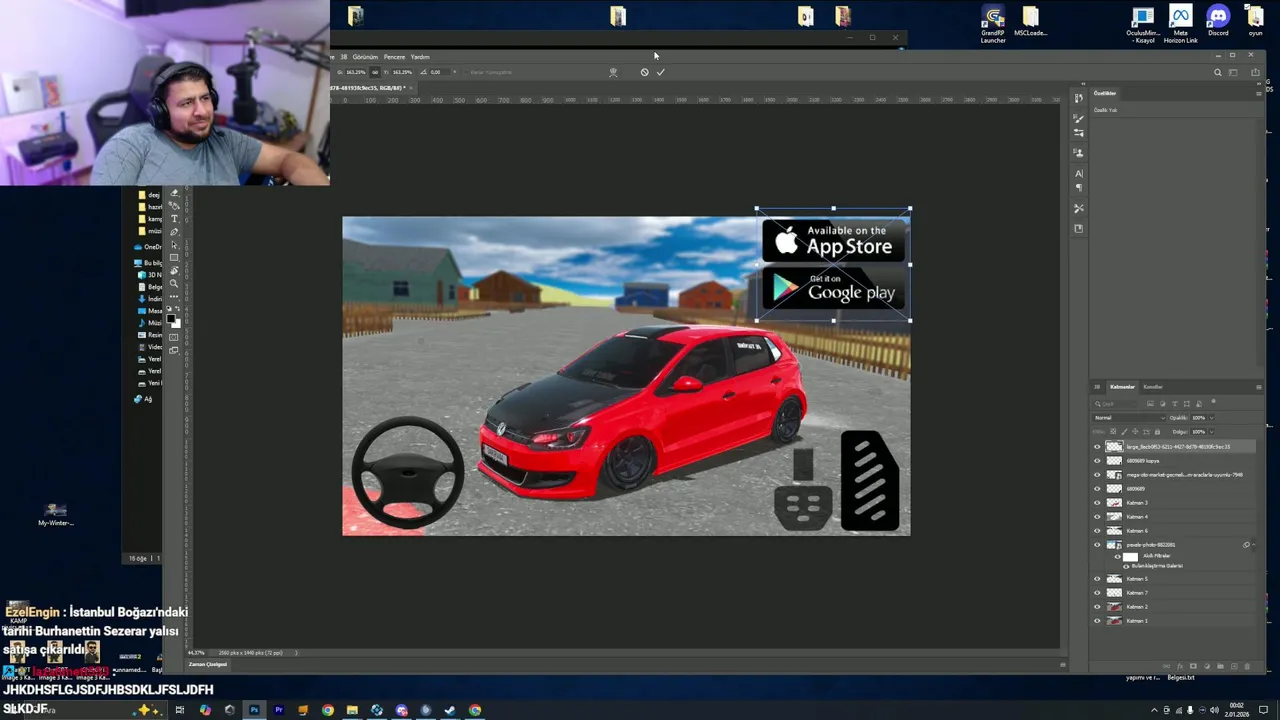The image size is (1280, 720).
Task: Select the Paint Bucket tool
Action: click(174, 205)
